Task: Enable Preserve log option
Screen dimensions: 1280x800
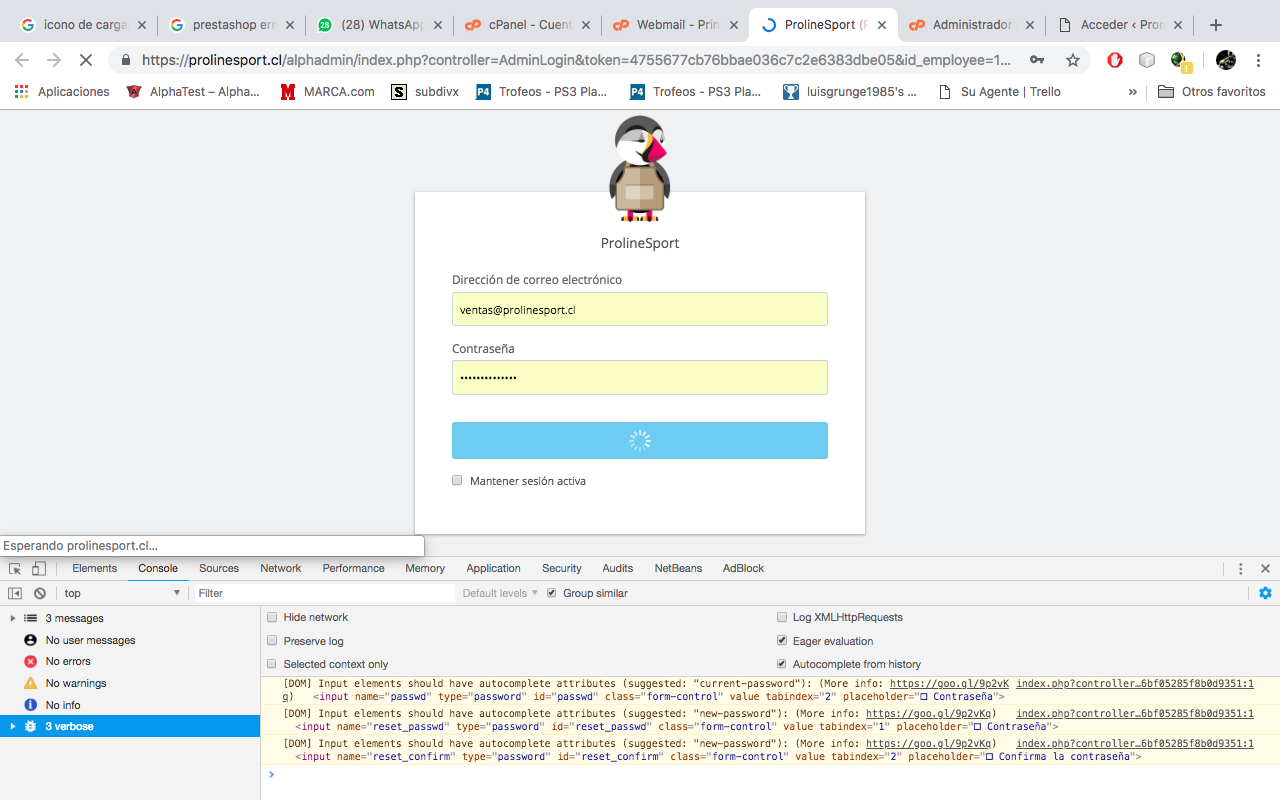Action: tap(272, 641)
